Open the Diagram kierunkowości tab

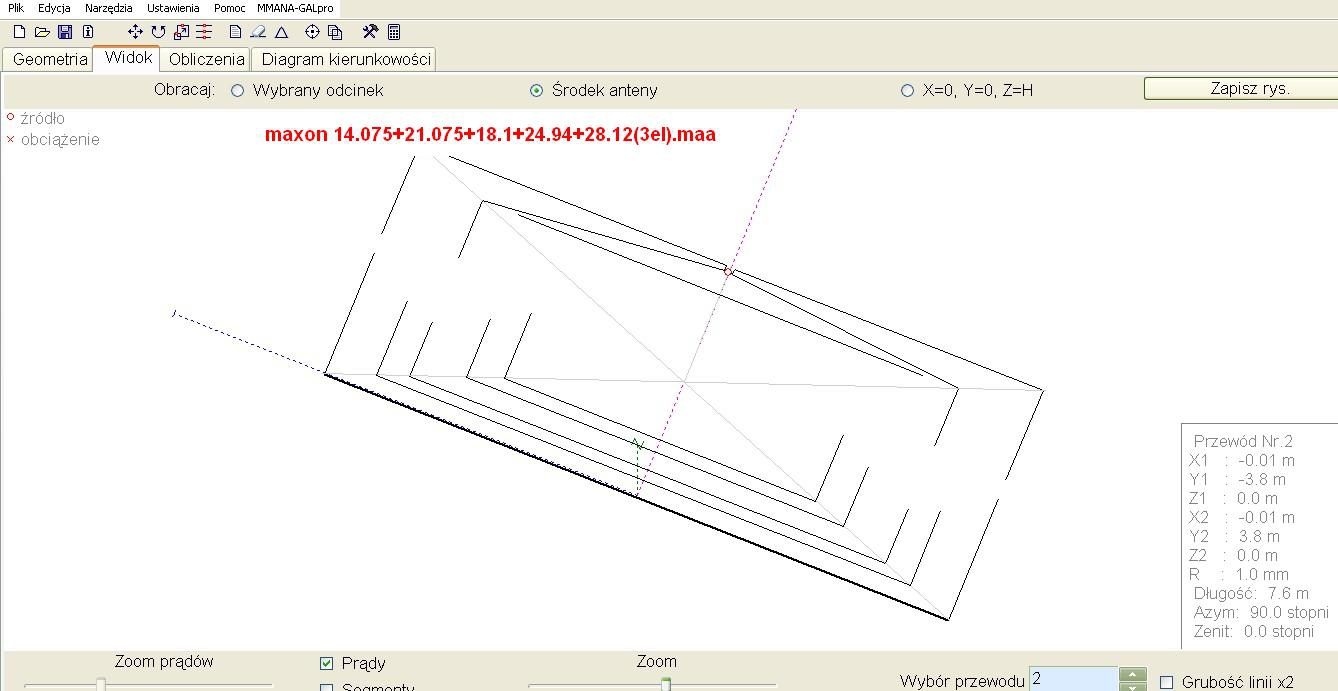[x=346, y=59]
